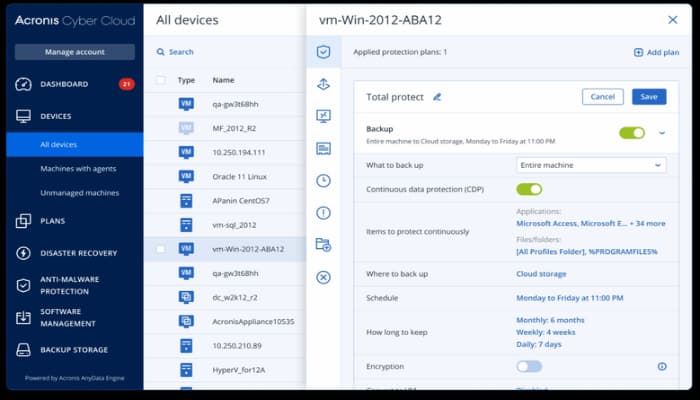700x400 pixels.
Task: Toggle the Backup module switch
Action: click(632, 133)
